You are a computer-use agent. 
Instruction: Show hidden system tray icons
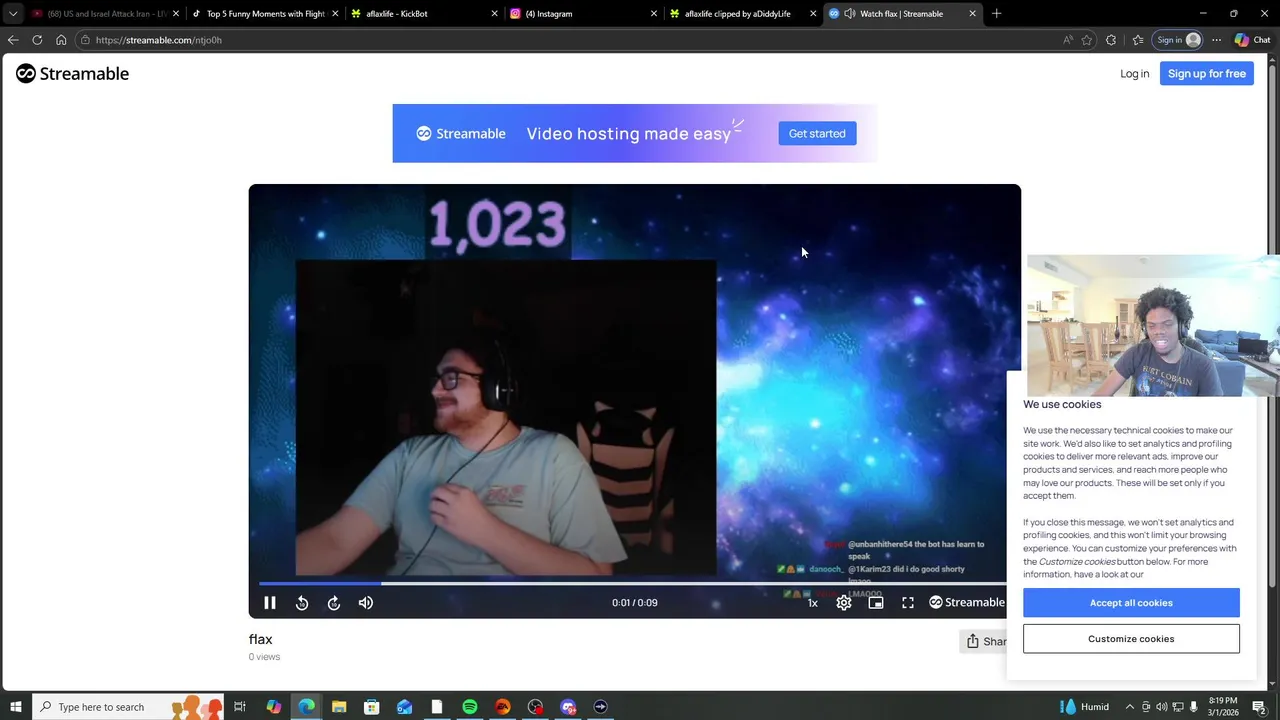point(1130,707)
